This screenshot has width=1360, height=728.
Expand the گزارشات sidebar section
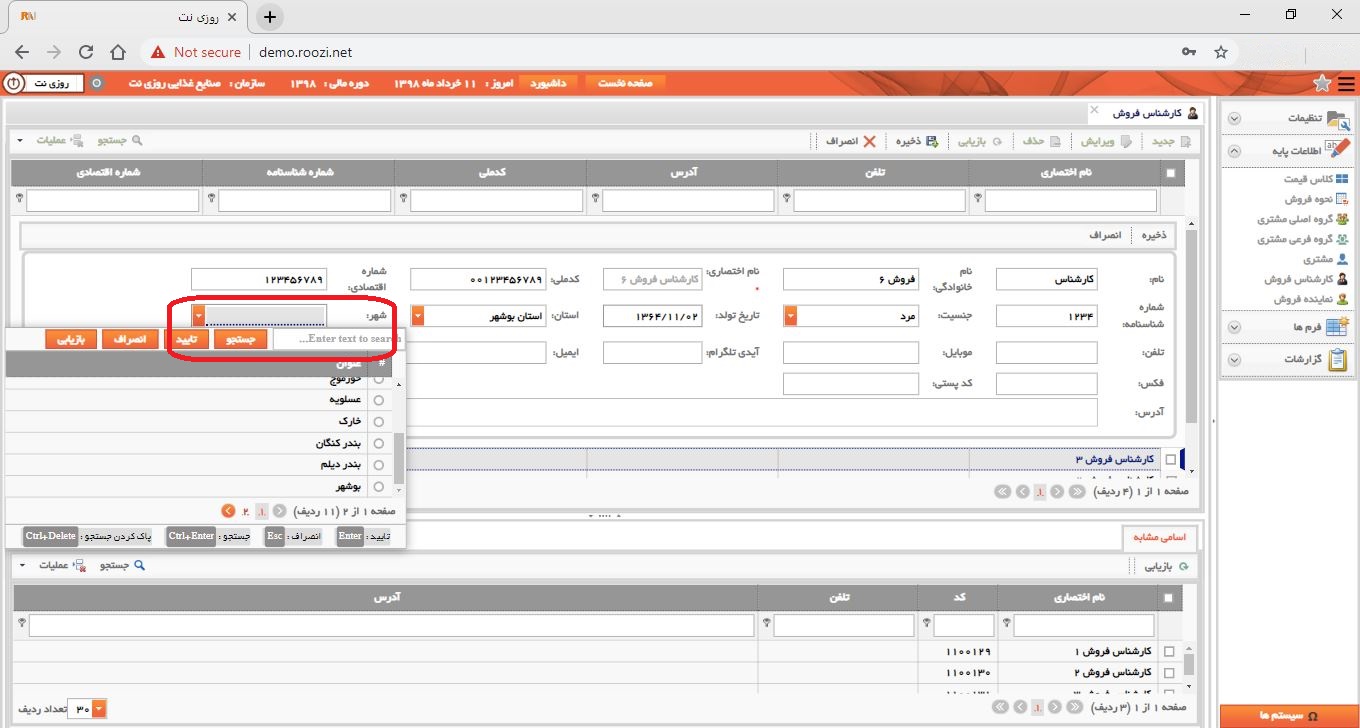tap(1234, 359)
